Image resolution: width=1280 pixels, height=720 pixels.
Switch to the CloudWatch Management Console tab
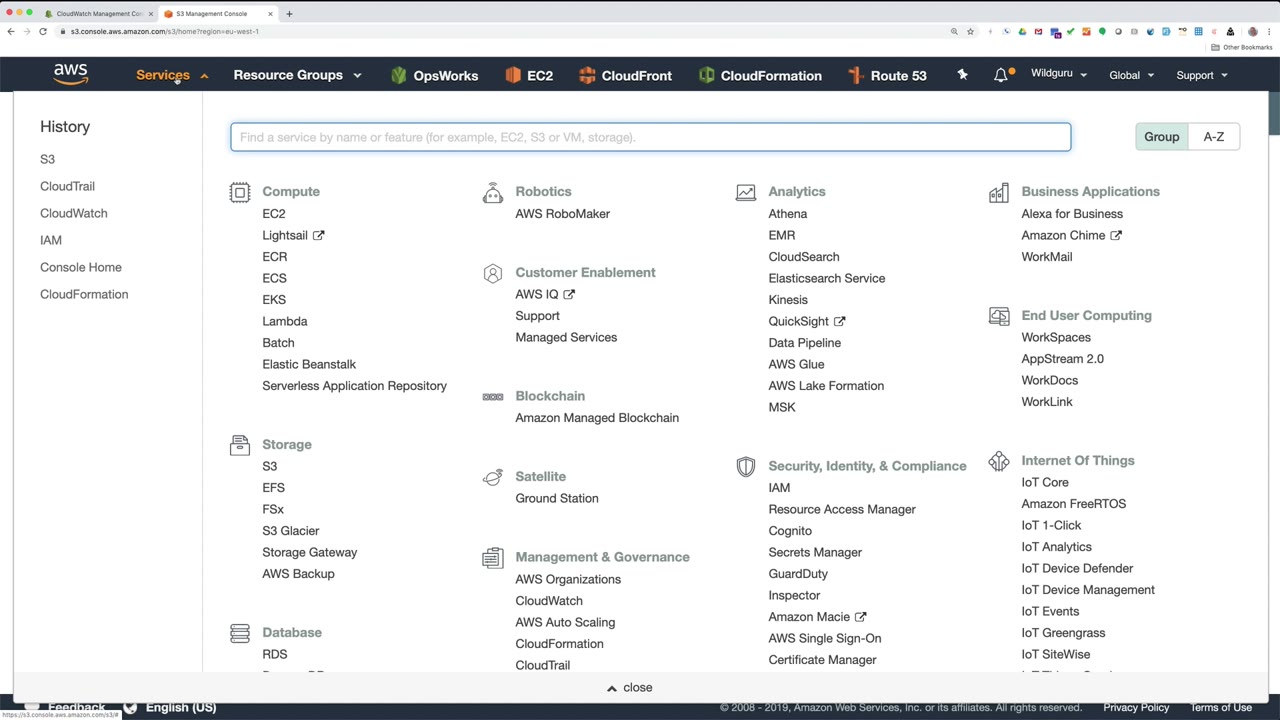pos(99,14)
